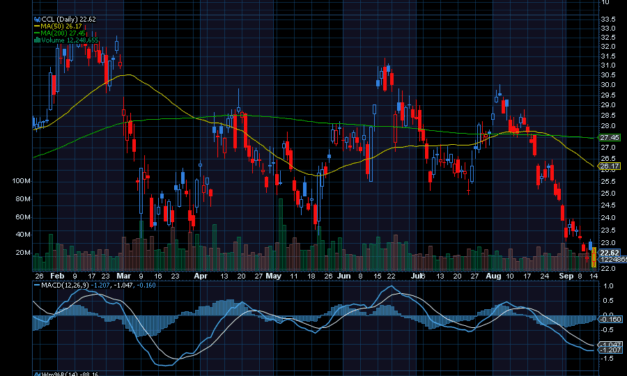627x376 pixels.
Task: Click the 80M volume axis label
Action: 23,199
